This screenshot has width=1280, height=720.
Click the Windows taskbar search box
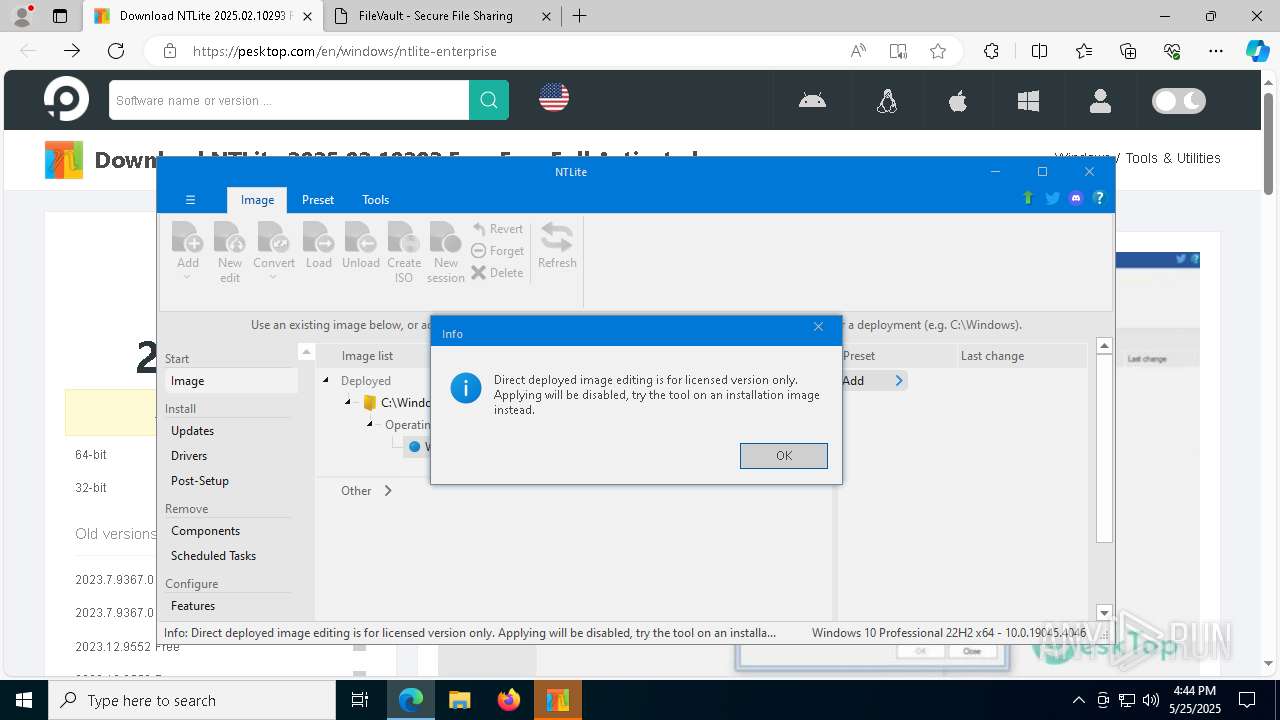point(192,700)
